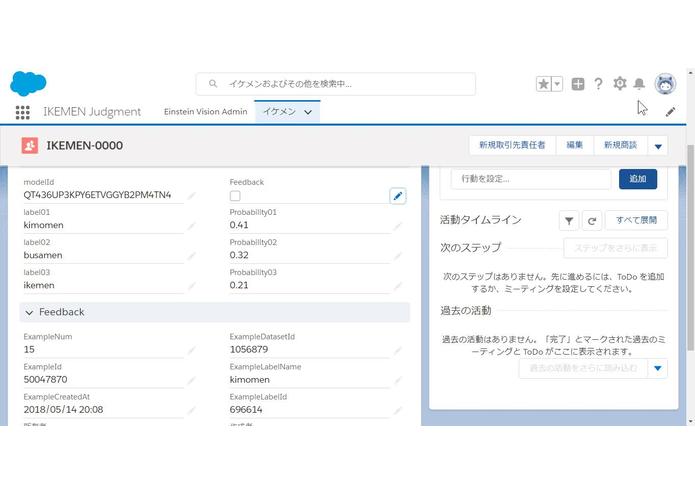
Task: Edit the Probability01 pencil icon
Action: (x=398, y=226)
